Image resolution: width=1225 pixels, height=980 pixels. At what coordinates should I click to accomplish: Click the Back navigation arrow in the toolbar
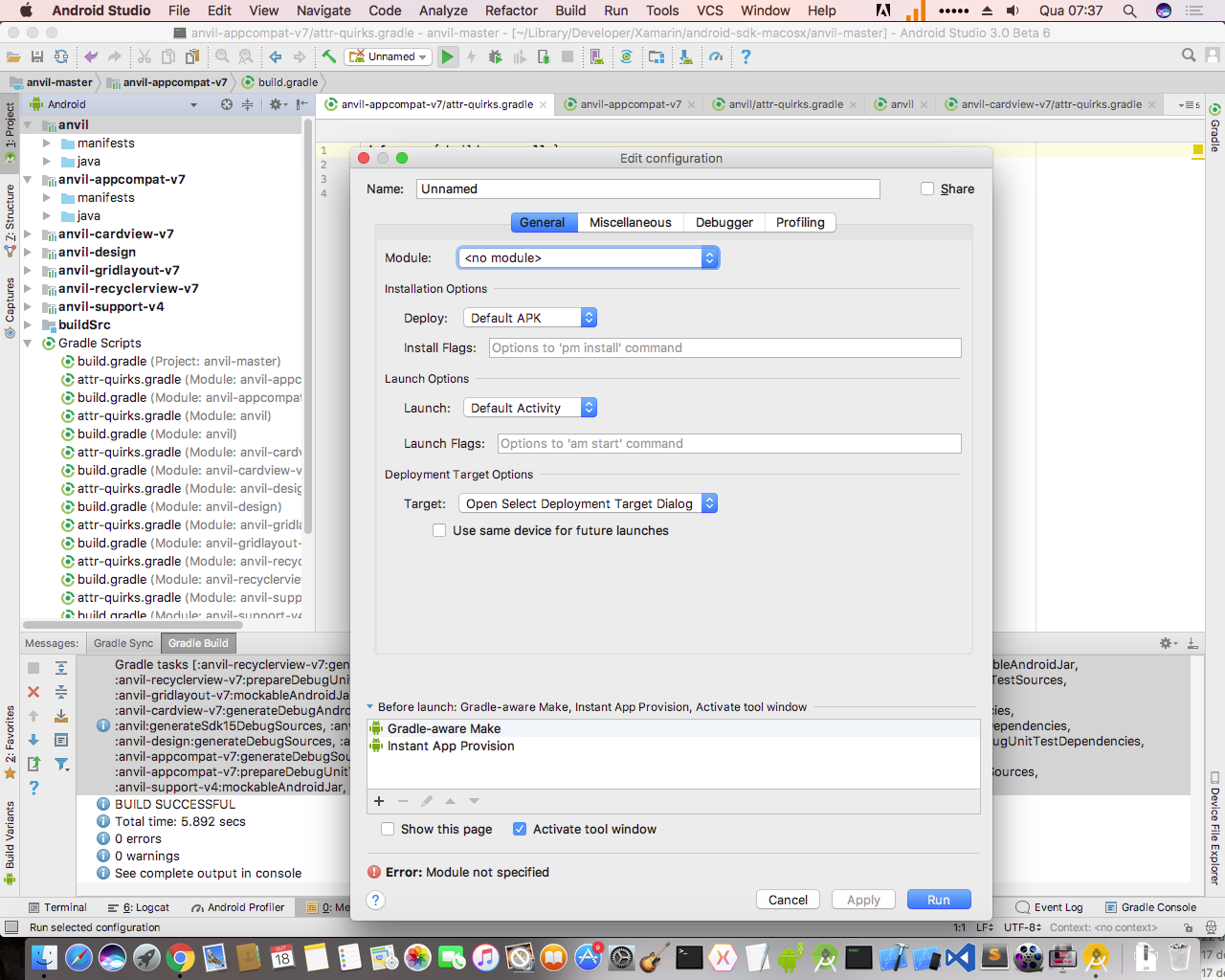(276, 56)
